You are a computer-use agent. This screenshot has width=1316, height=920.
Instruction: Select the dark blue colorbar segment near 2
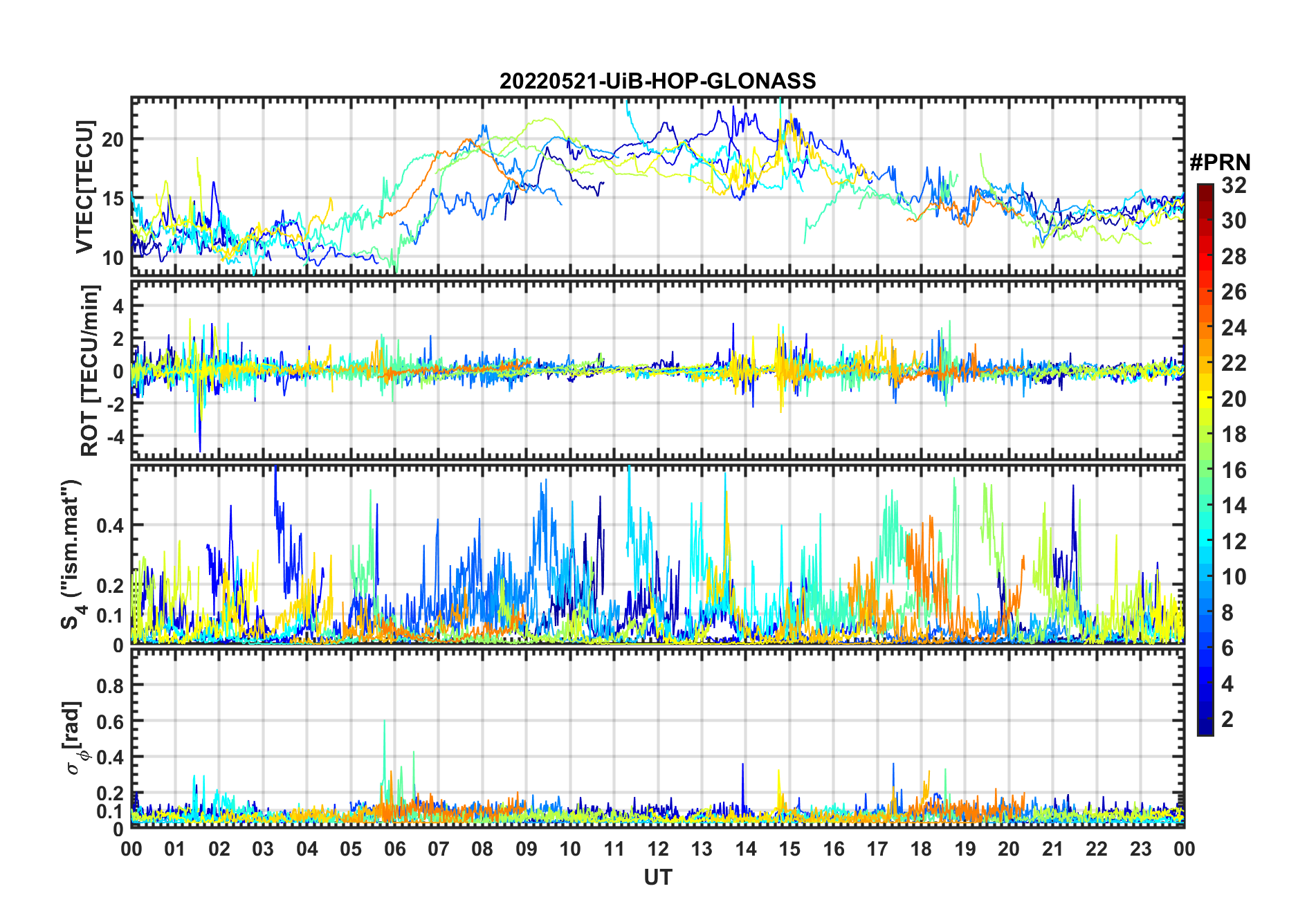(x=1205, y=719)
